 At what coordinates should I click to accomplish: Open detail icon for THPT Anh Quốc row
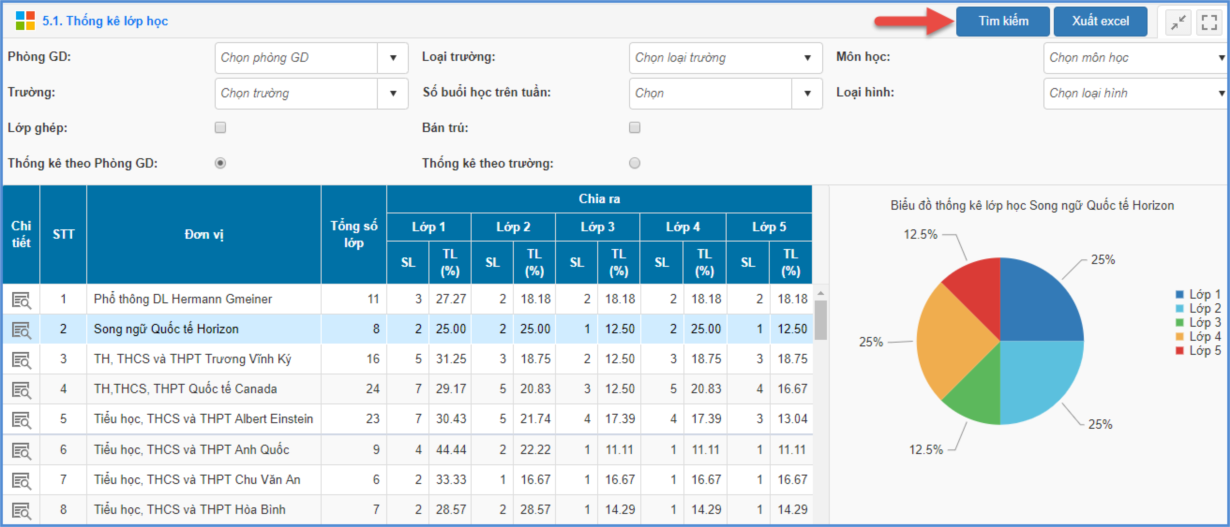pos(21,450)
